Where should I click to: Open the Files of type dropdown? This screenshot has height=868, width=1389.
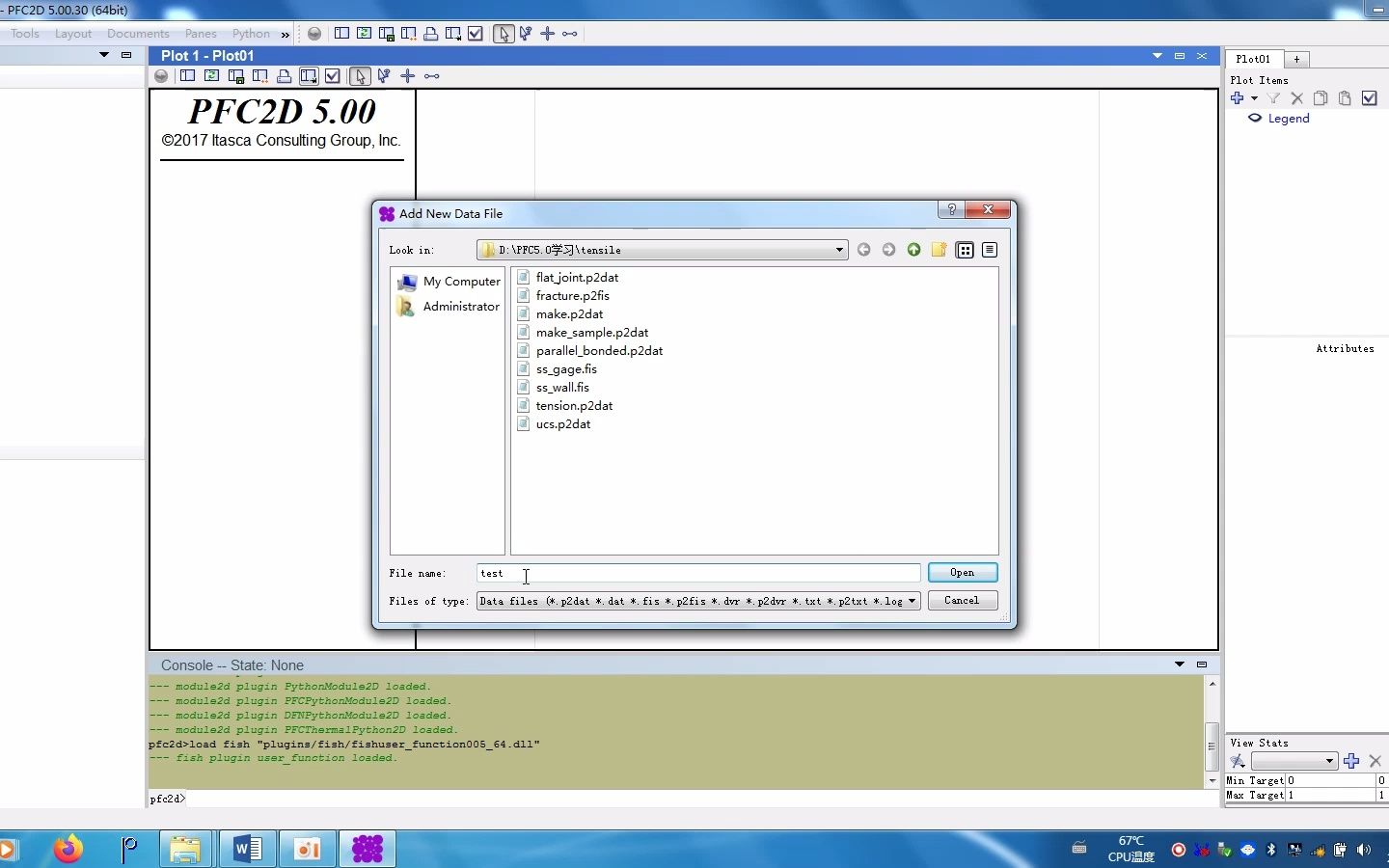(x=698, y=601)
